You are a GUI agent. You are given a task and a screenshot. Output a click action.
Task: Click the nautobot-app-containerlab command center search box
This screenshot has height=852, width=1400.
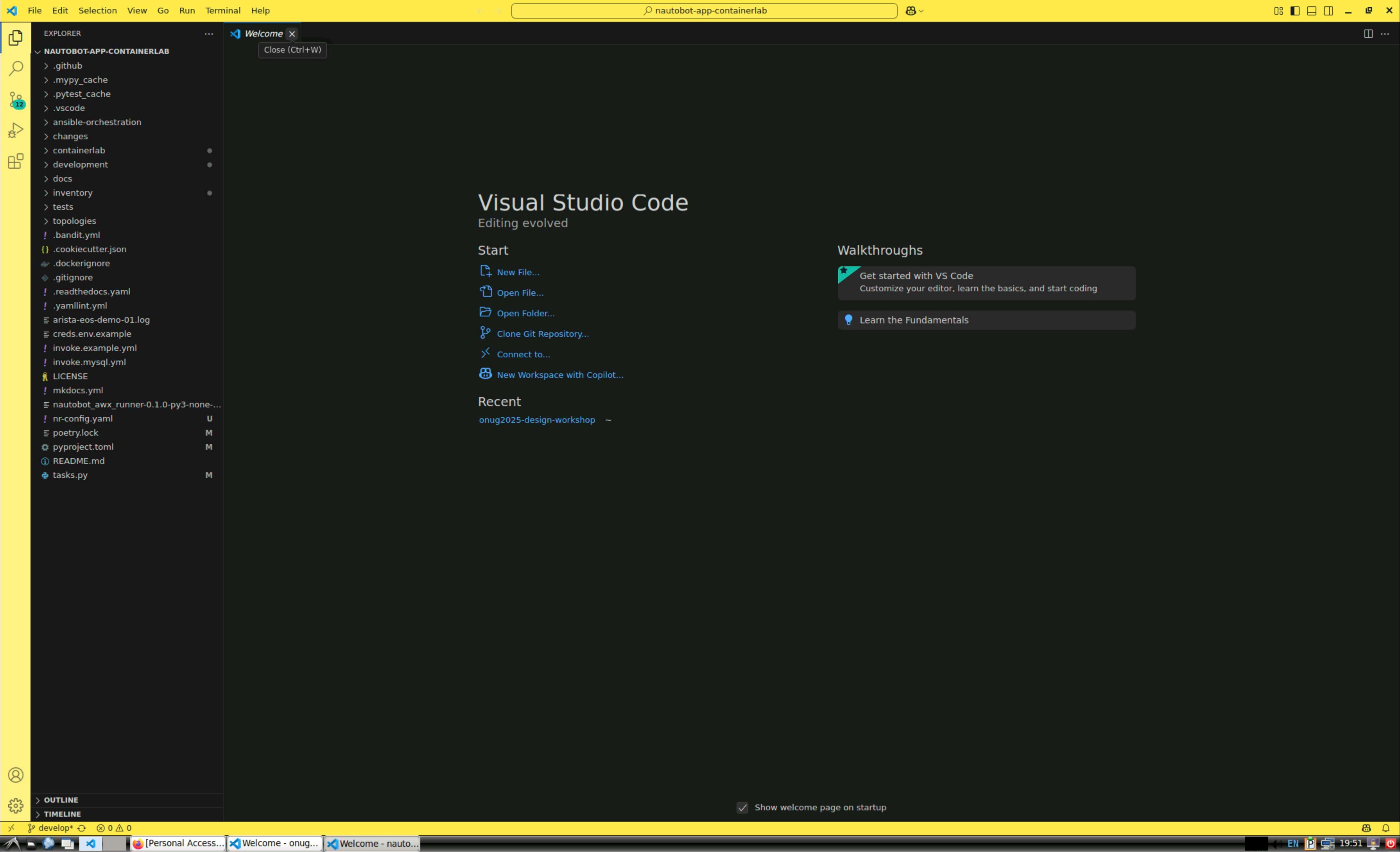click(704, 11)
